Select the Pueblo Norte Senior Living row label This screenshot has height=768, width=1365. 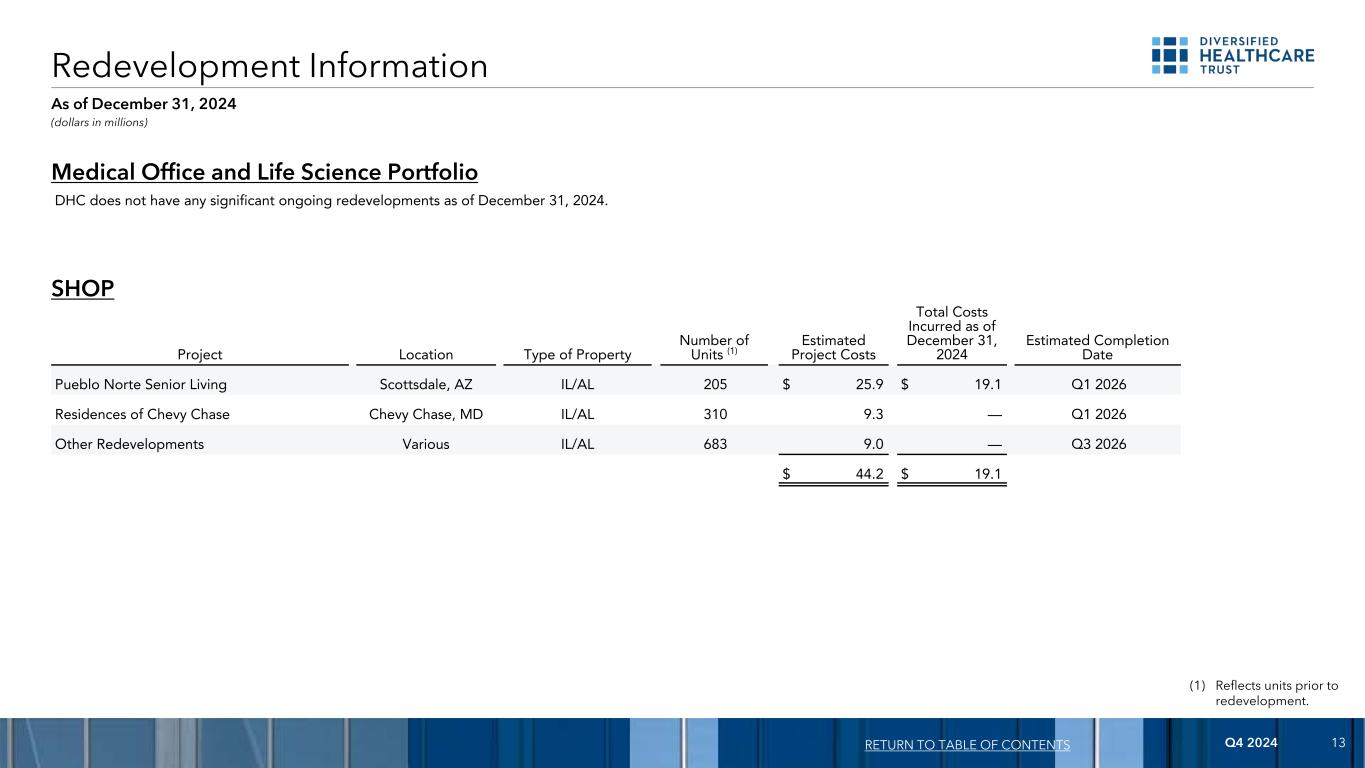tap(139, 384)
